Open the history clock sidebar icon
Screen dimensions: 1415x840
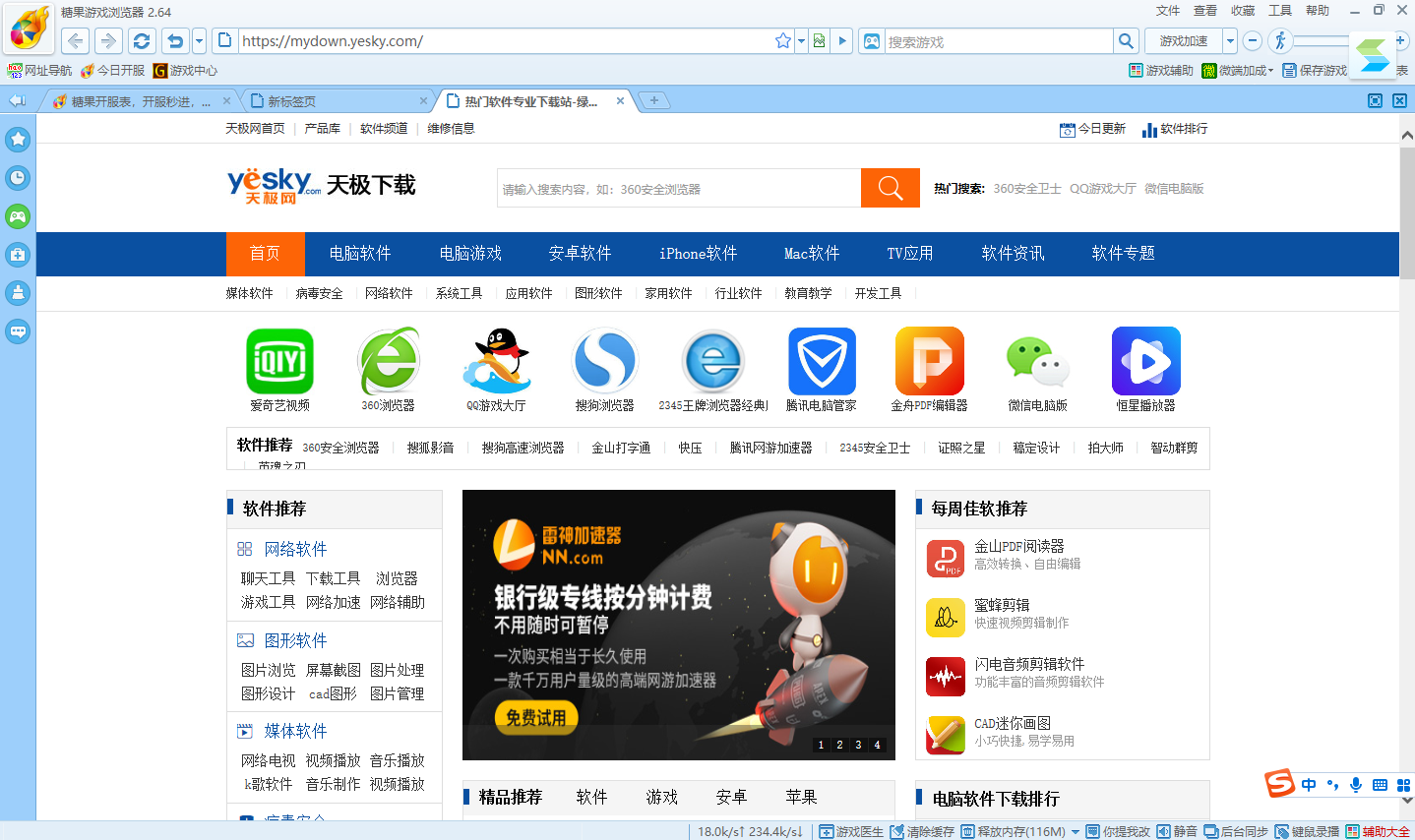coord(18,178)
